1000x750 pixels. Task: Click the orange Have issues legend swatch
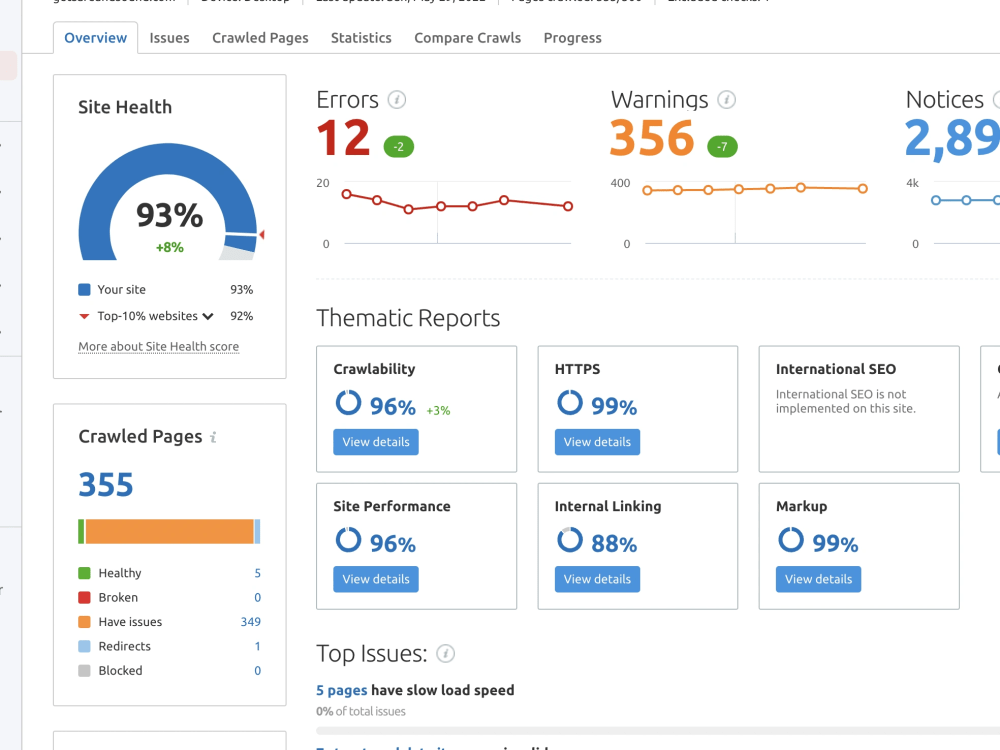84,622
